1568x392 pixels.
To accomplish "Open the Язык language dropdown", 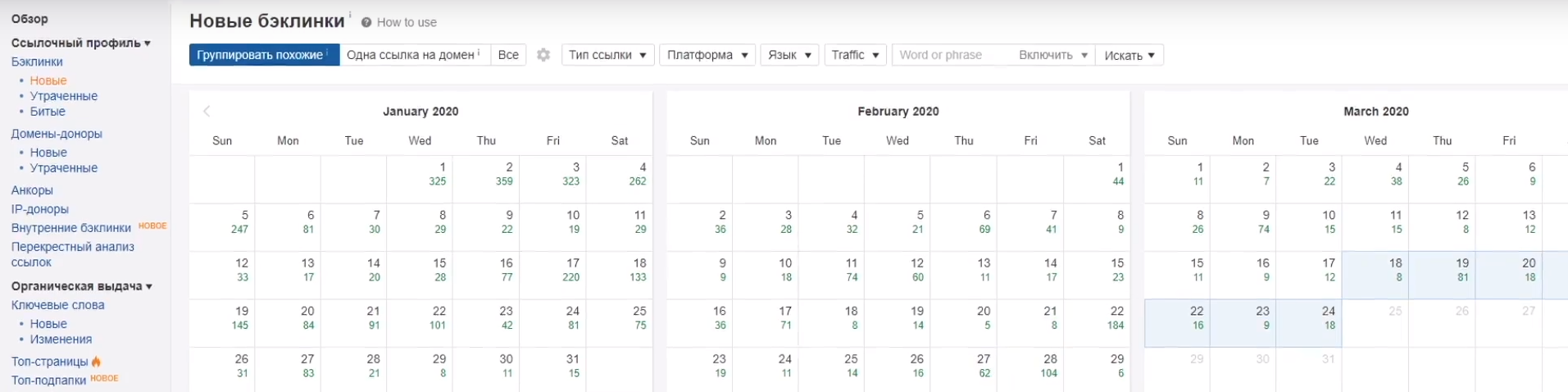I will coord(789,55).
